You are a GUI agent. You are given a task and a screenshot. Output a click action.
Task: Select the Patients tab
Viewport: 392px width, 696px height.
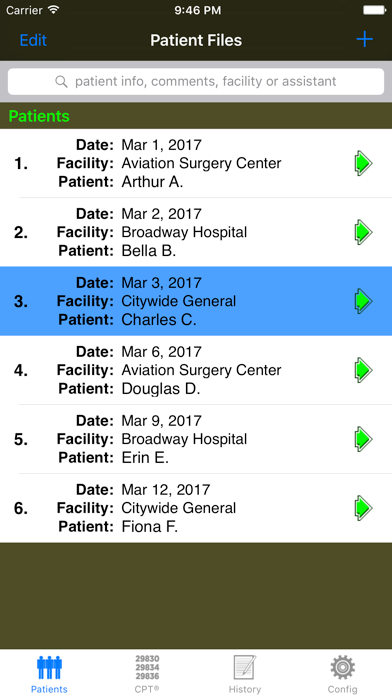[x=49, y=673]
